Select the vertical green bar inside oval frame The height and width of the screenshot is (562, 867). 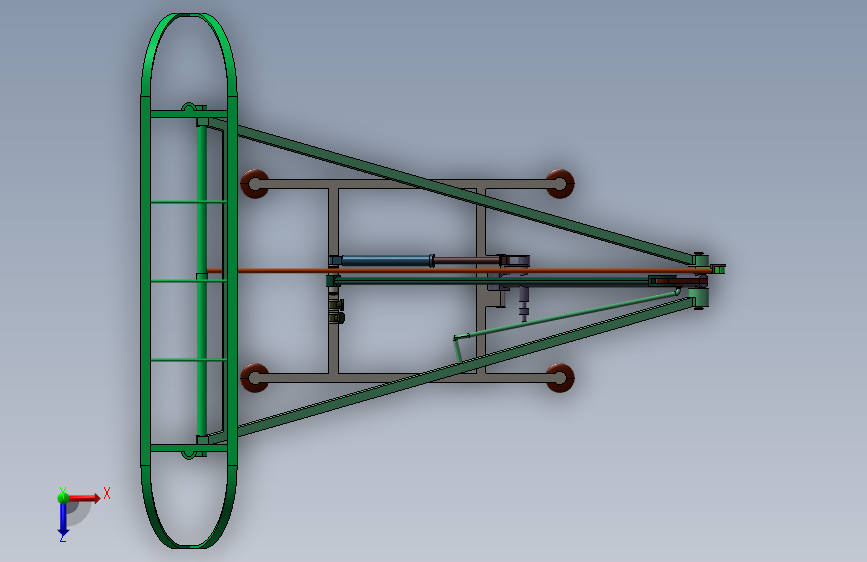click(202, 281)
